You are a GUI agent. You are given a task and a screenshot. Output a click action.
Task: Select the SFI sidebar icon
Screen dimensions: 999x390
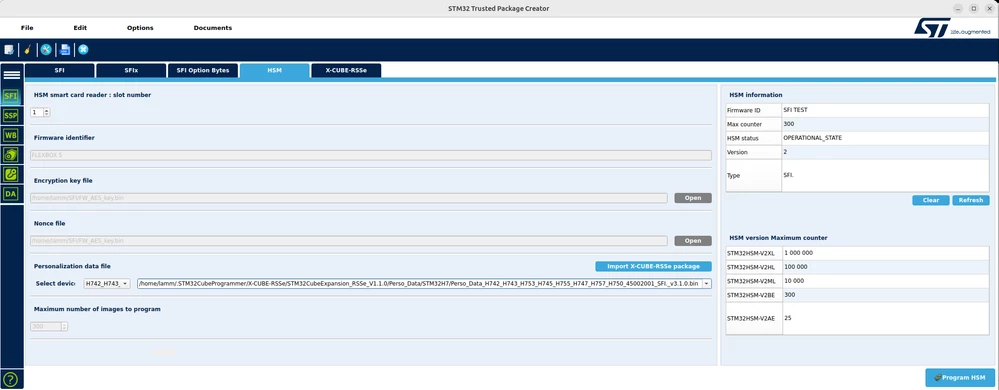(x=11, y=96)
